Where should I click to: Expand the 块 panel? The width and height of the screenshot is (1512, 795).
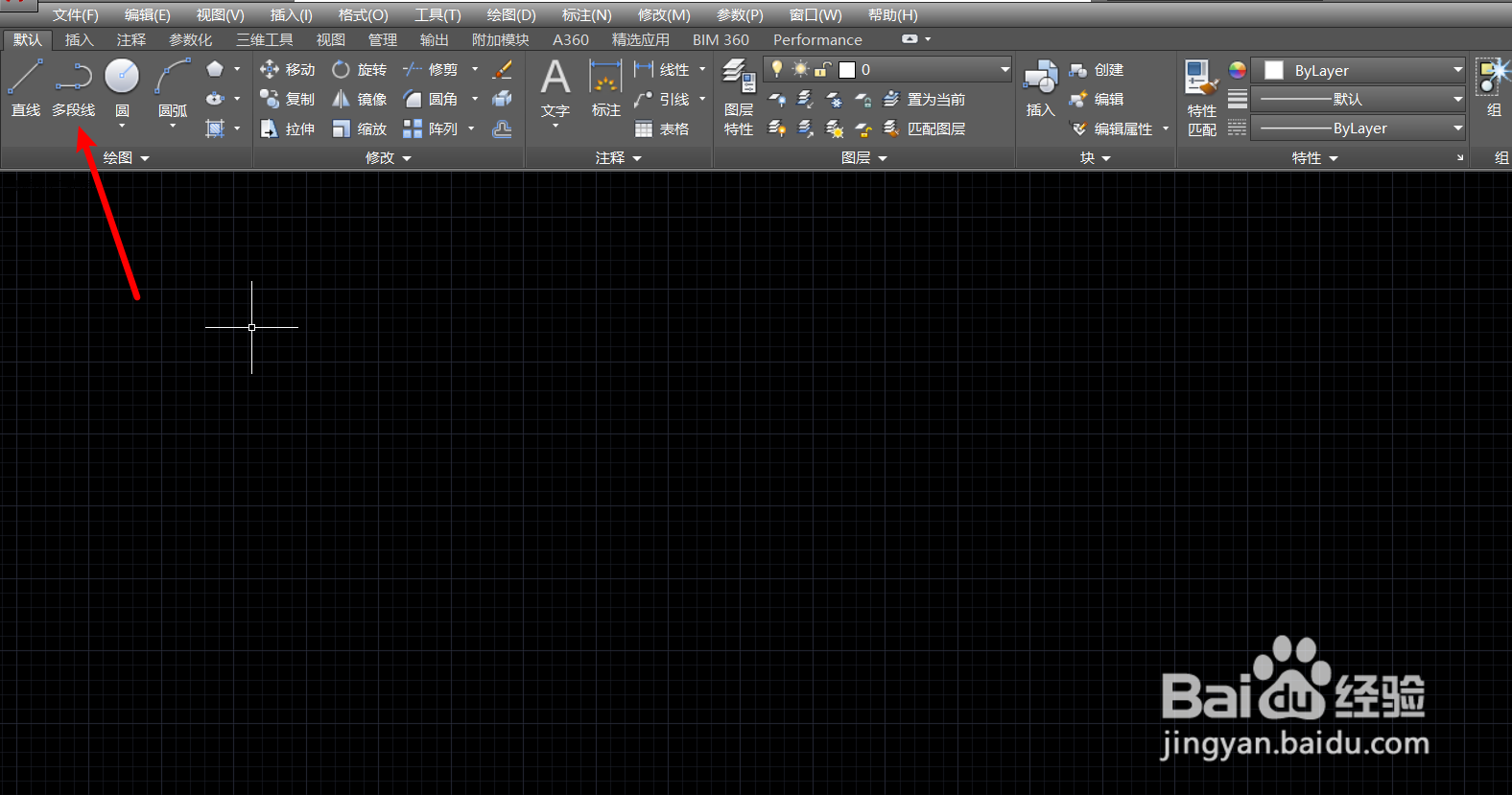tap(1096, 158)
